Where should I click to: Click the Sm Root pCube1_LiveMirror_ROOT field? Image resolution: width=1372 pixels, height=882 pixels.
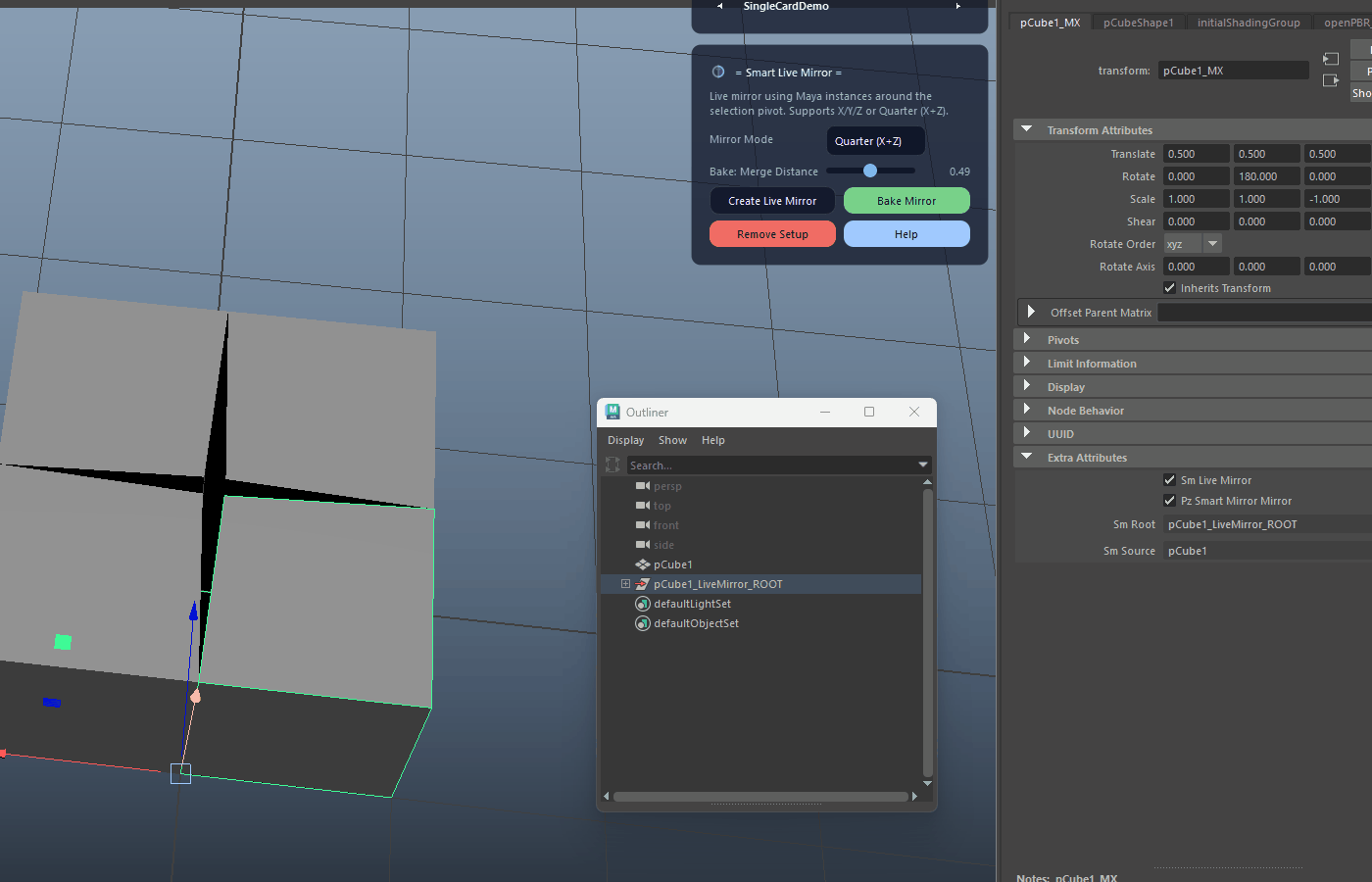click(x=1267, y=524)
